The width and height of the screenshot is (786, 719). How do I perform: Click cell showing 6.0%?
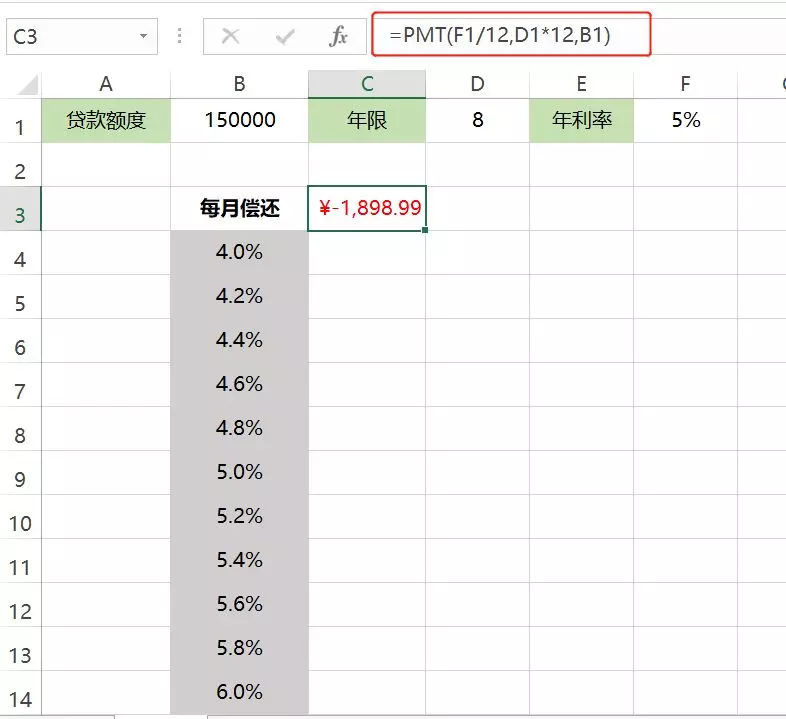tap(240, 693)
